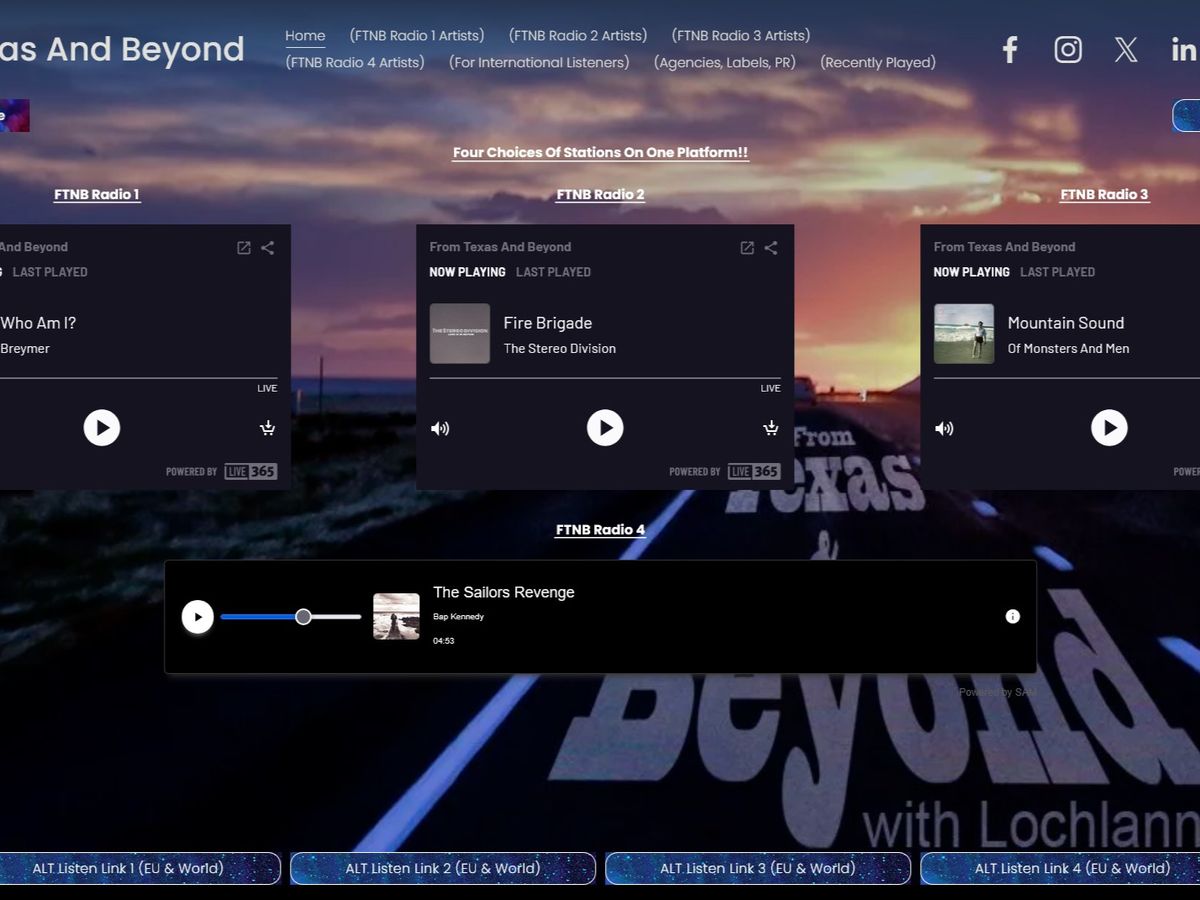1200x900 pixels.
Task: Open the Facebook social icon
Action: click(1010, 50)
